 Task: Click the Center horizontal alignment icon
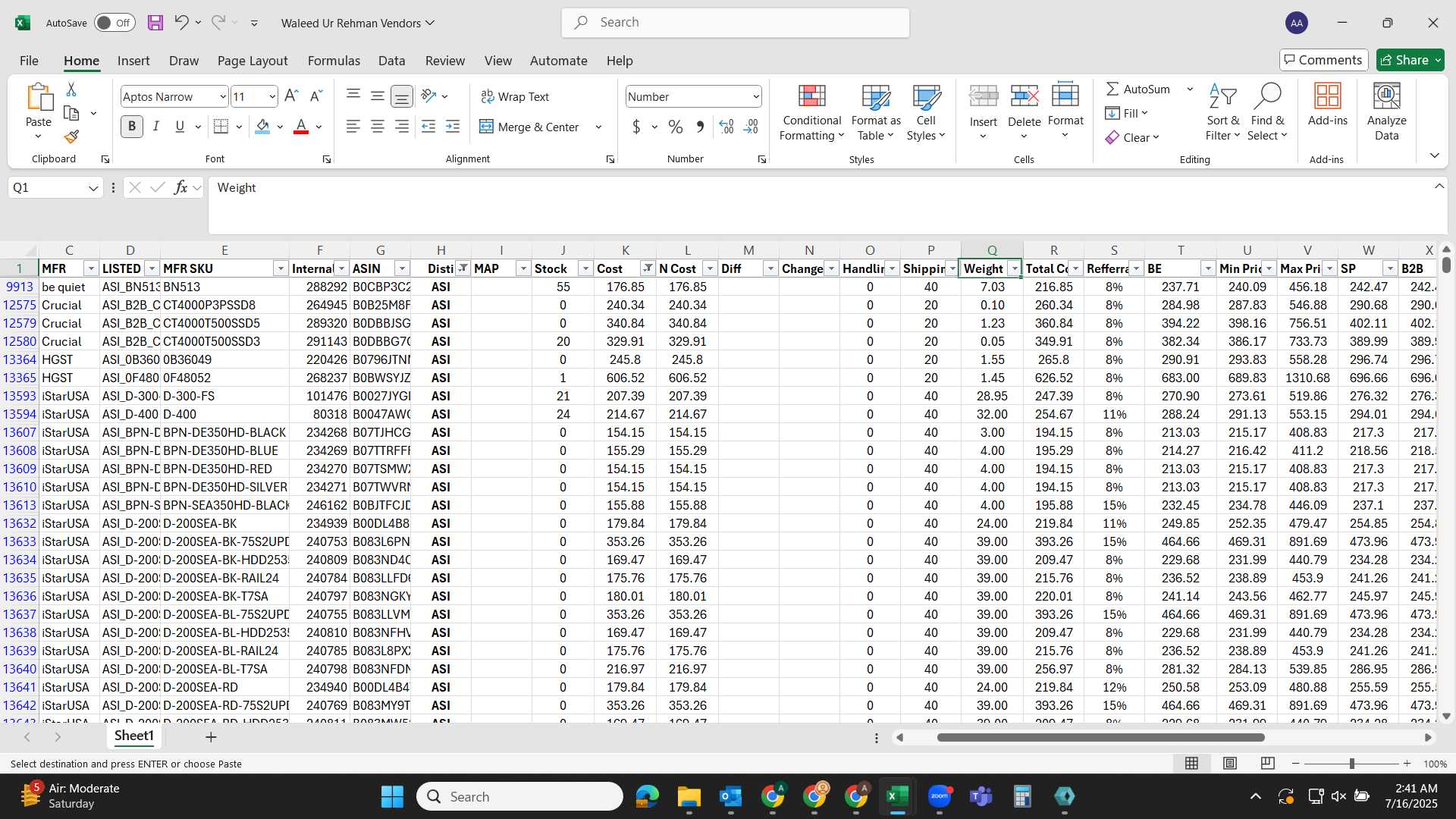[x=378, y=127]
